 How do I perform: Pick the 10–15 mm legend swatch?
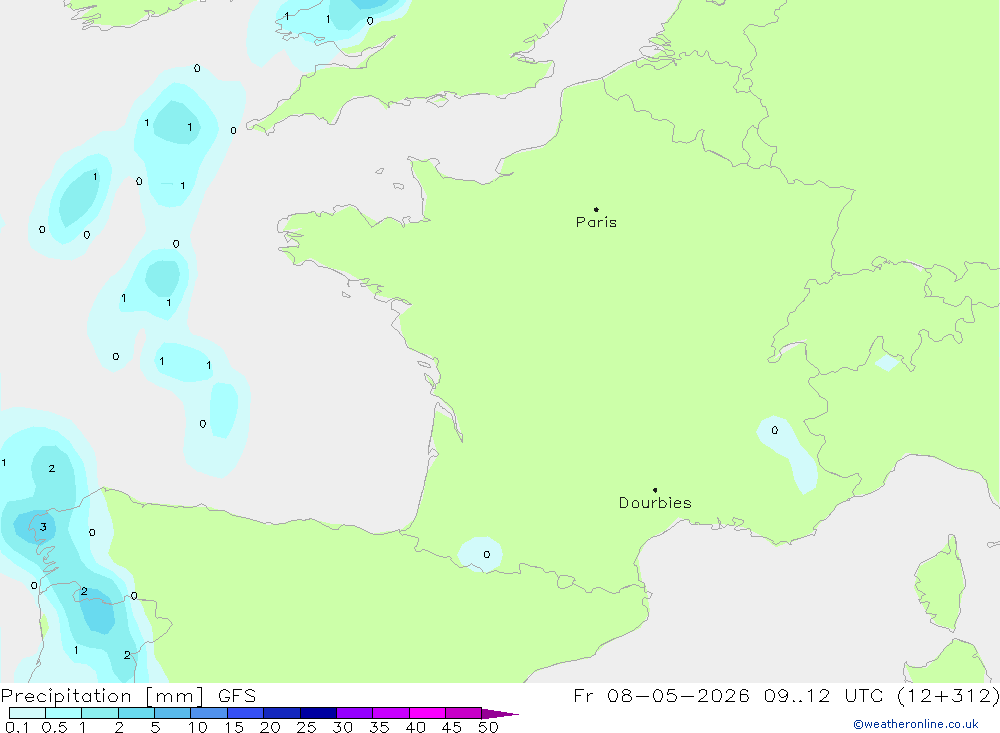pos(209,713)
